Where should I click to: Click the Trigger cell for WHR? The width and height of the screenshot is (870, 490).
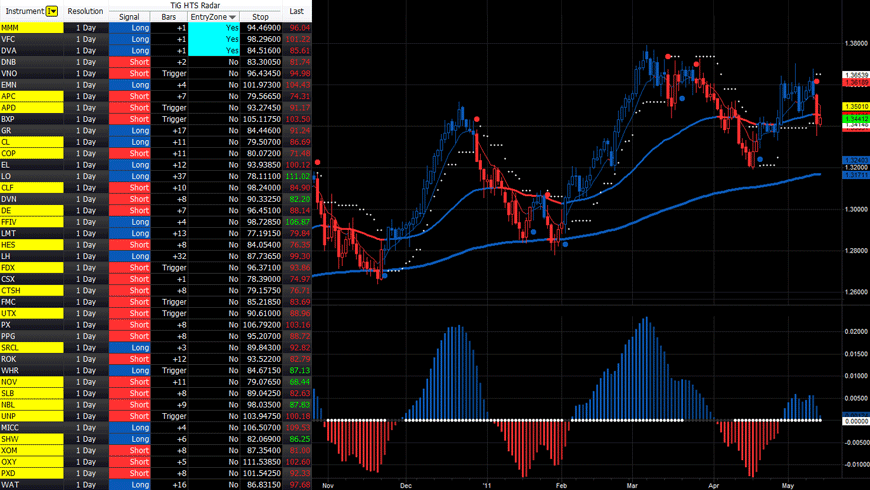[x=169, y=370]
